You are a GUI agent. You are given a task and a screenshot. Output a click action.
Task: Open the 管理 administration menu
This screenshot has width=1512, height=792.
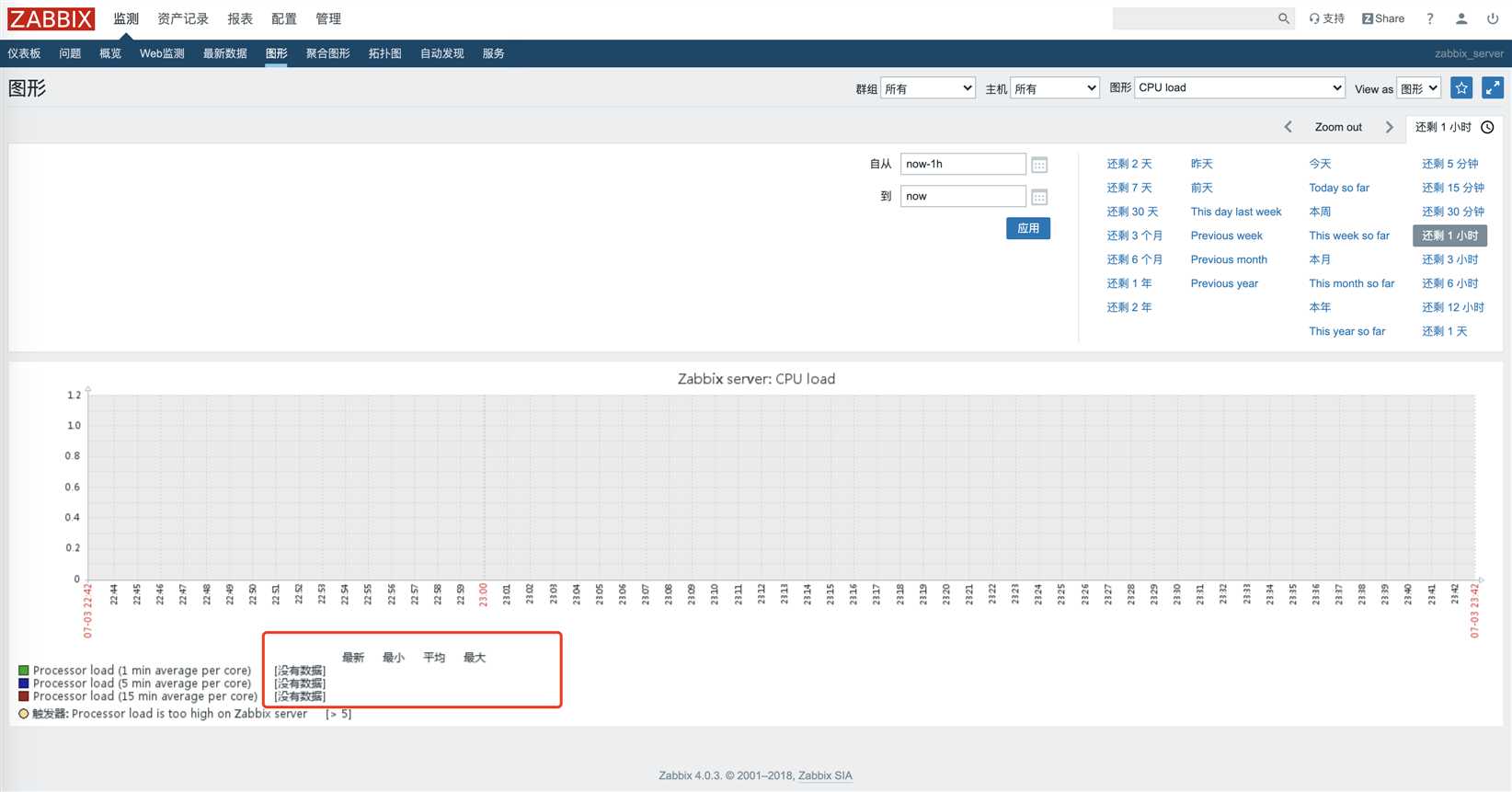328,18
